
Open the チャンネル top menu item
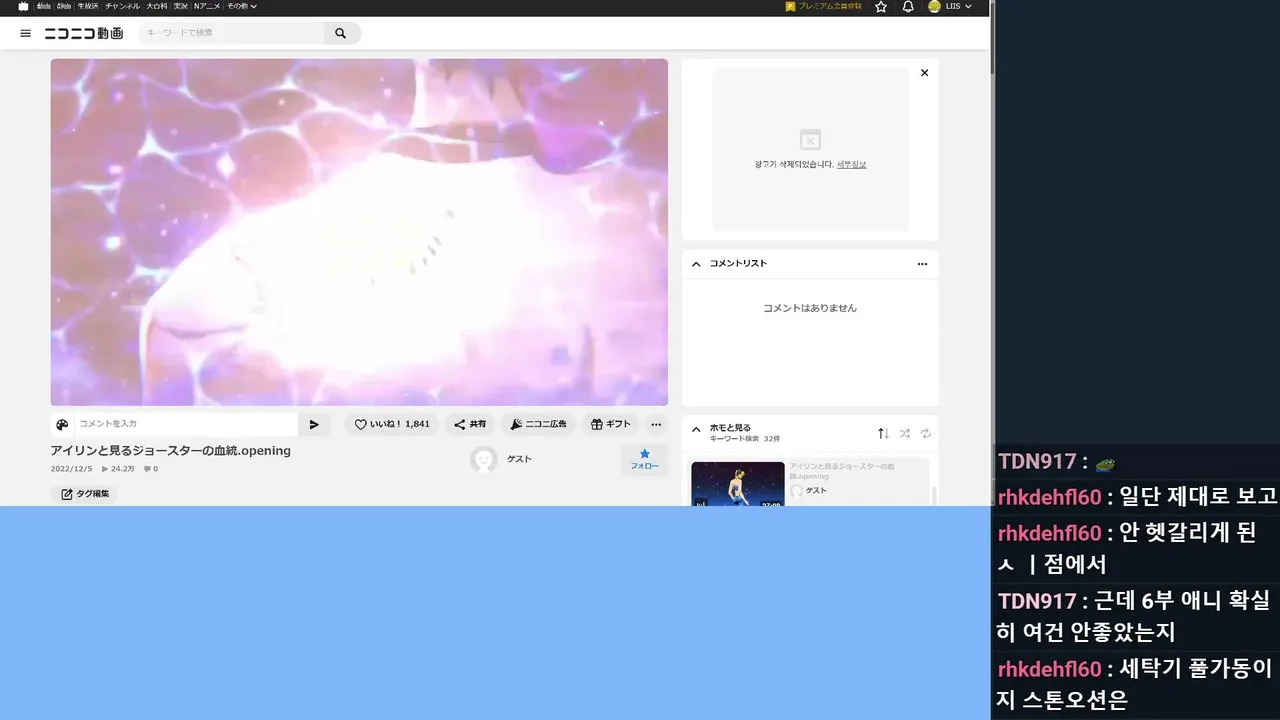pyautogui.click(x=122, y=6)
